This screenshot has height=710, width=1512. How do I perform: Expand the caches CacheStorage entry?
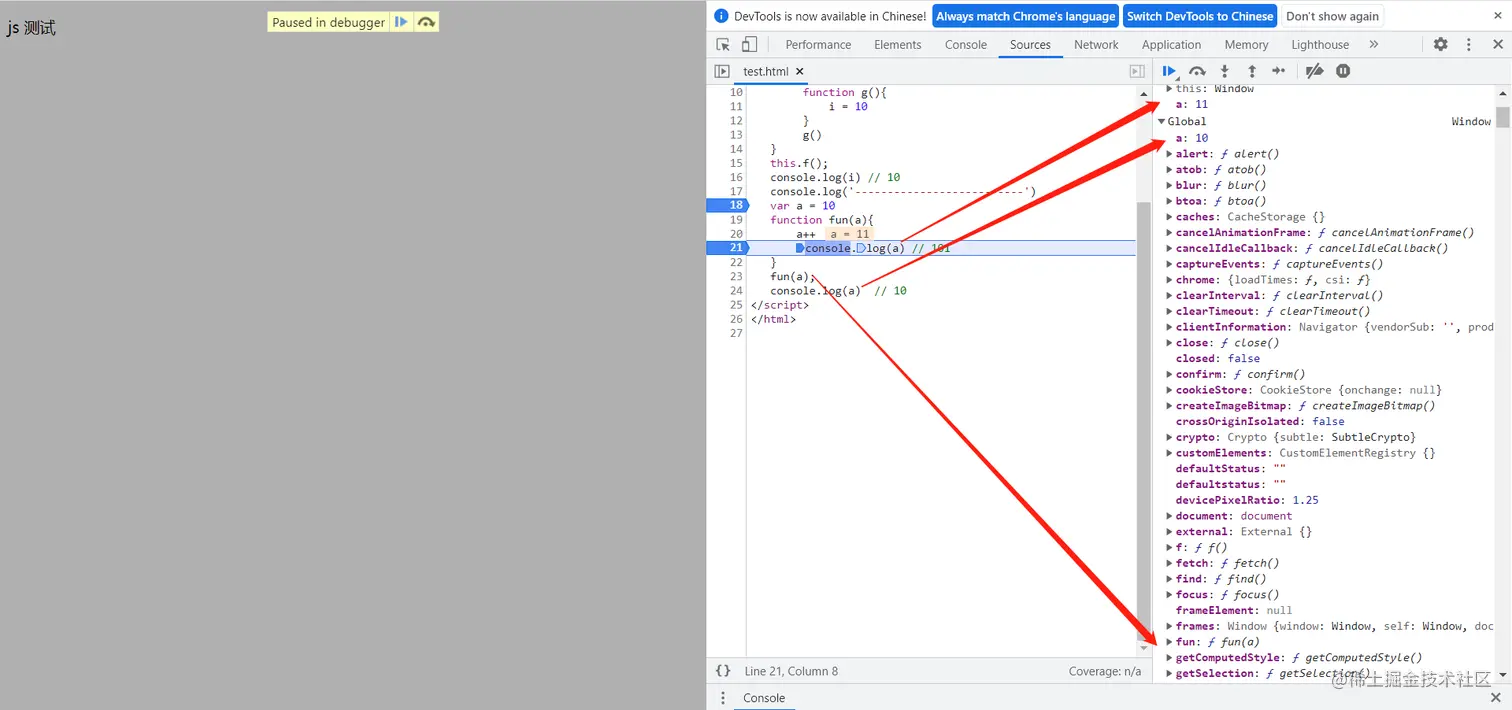click(1170, 217)
